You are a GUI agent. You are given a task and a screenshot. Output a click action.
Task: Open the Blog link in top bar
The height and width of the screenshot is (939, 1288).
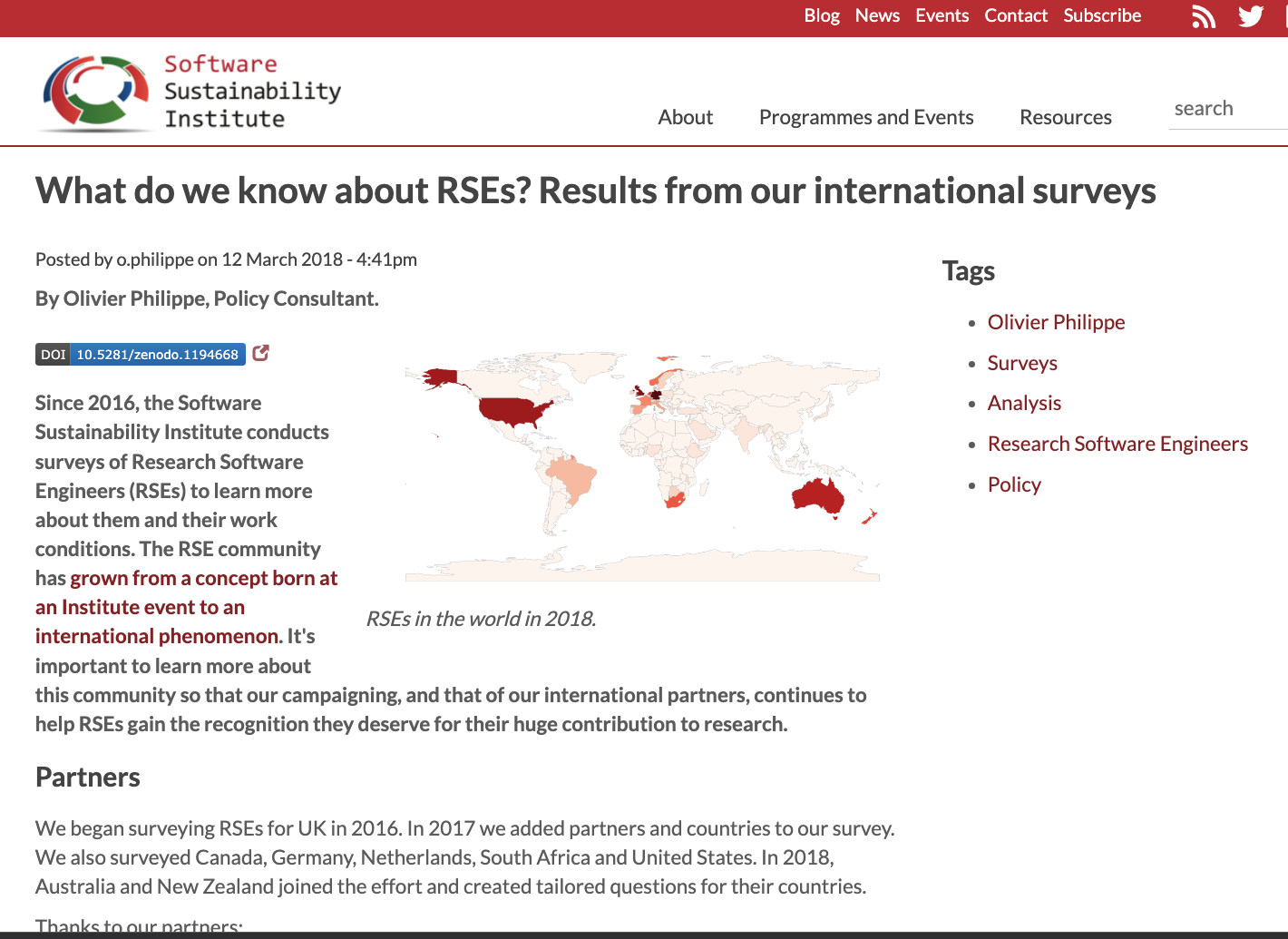point(822,15)
